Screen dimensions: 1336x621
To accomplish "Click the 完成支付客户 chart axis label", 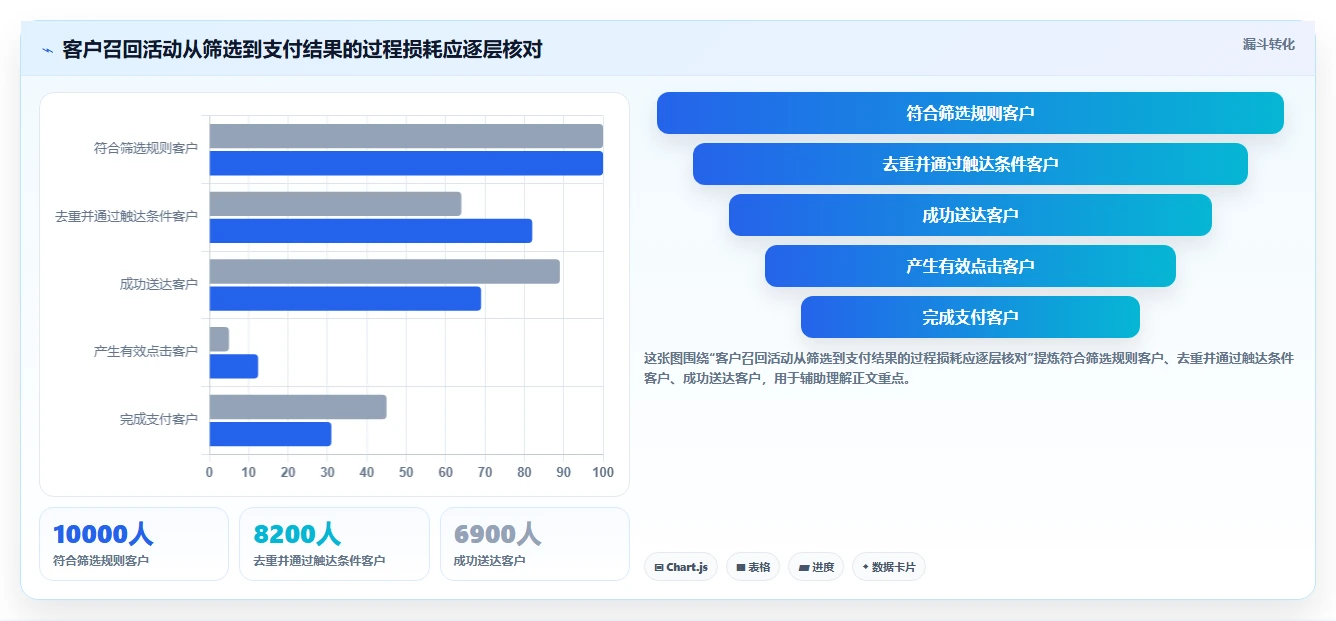I will tap(159, 419).
